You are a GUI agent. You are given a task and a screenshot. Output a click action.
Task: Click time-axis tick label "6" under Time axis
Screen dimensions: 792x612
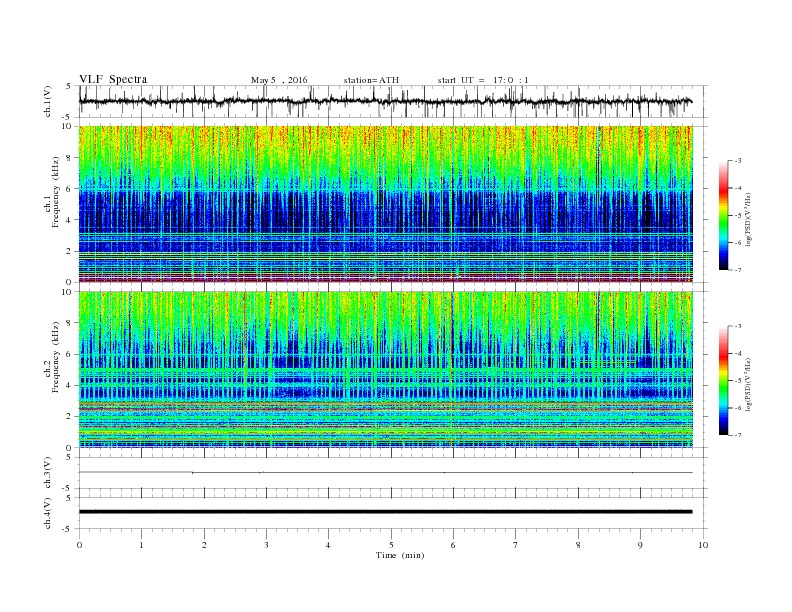pos(453,545)
